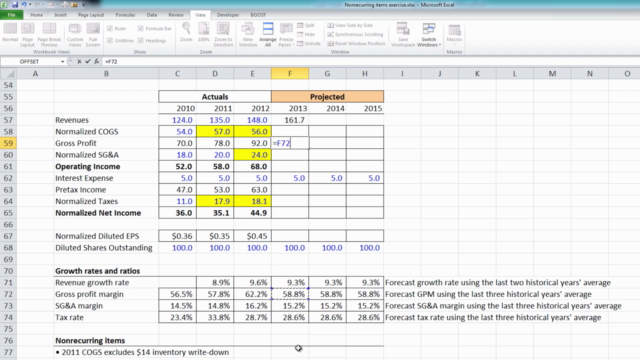Select 2014 Interest Expense cell 5.0
This screenshot has height=360, width=640.
point(327,178)
